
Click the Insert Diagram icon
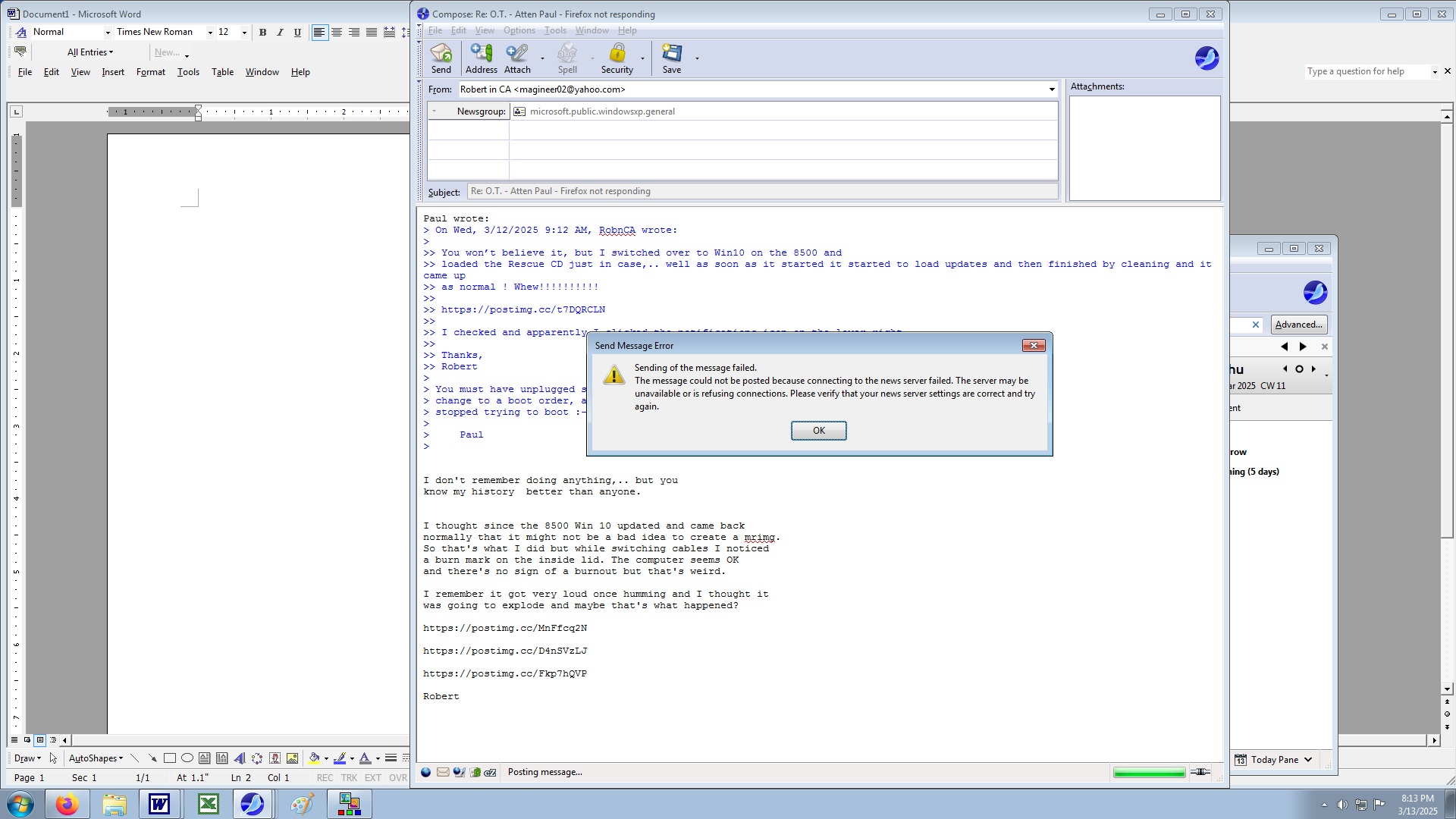(257, 758)
